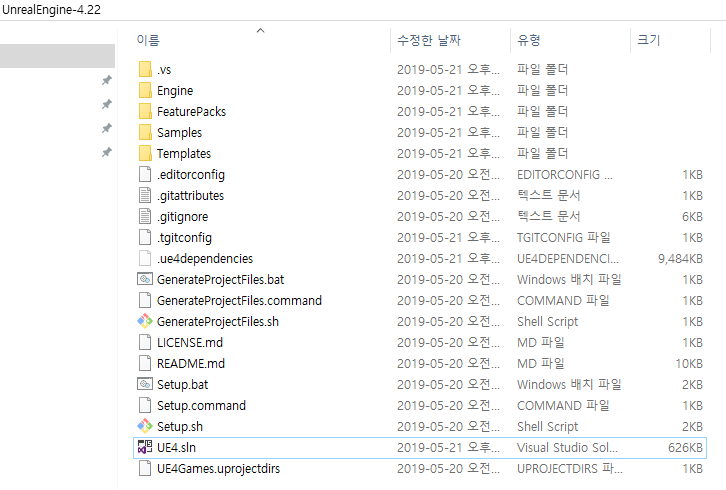Screen dimensions: 726x490
Task: Click the .ue4dependencies file icon
Action: [x=145, y=258]
